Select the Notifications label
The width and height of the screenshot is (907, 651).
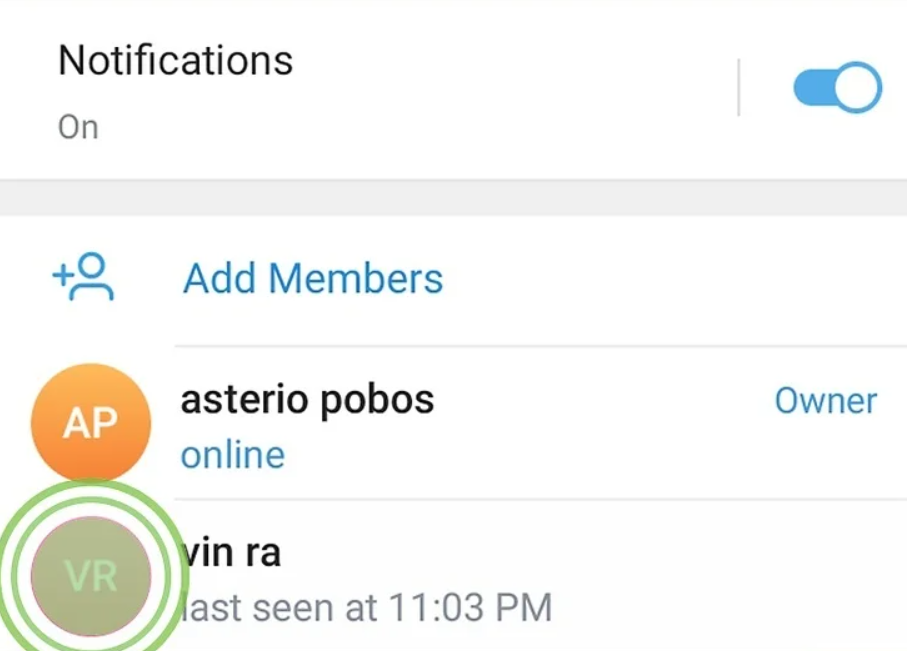pyautogui.click(x=175, y=60)
